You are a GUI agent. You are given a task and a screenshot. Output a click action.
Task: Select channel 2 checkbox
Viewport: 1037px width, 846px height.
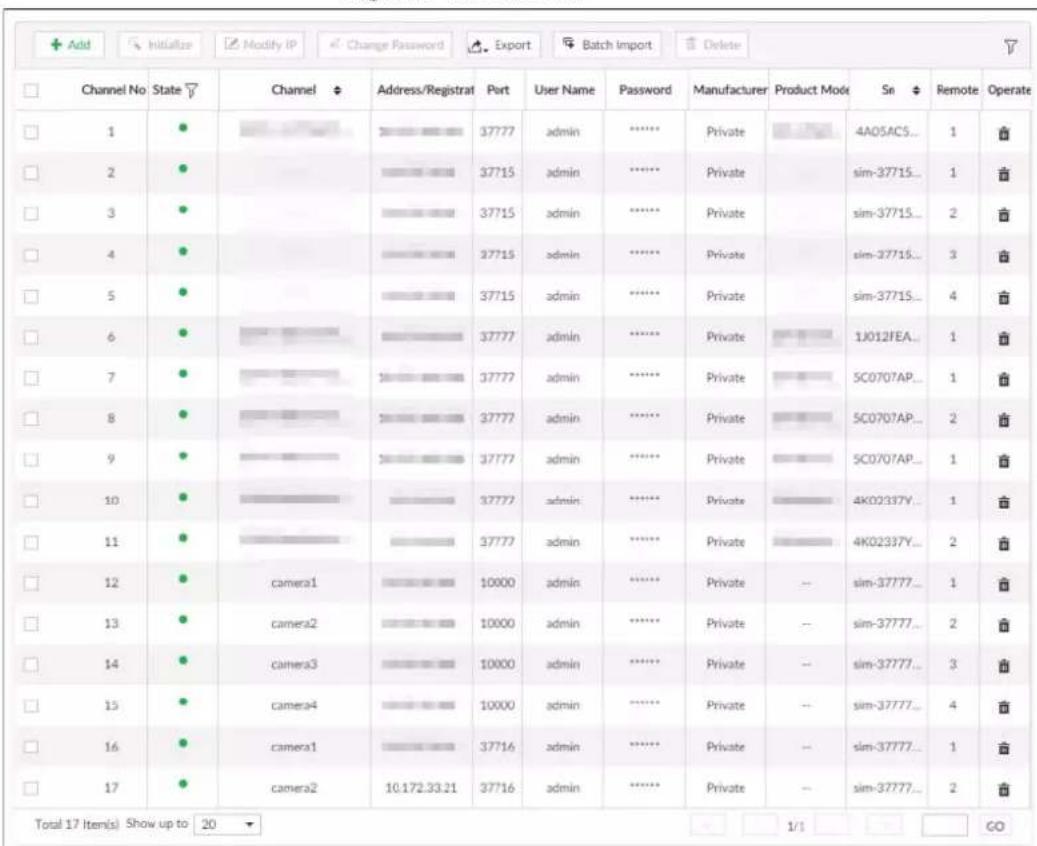(31, 173)
